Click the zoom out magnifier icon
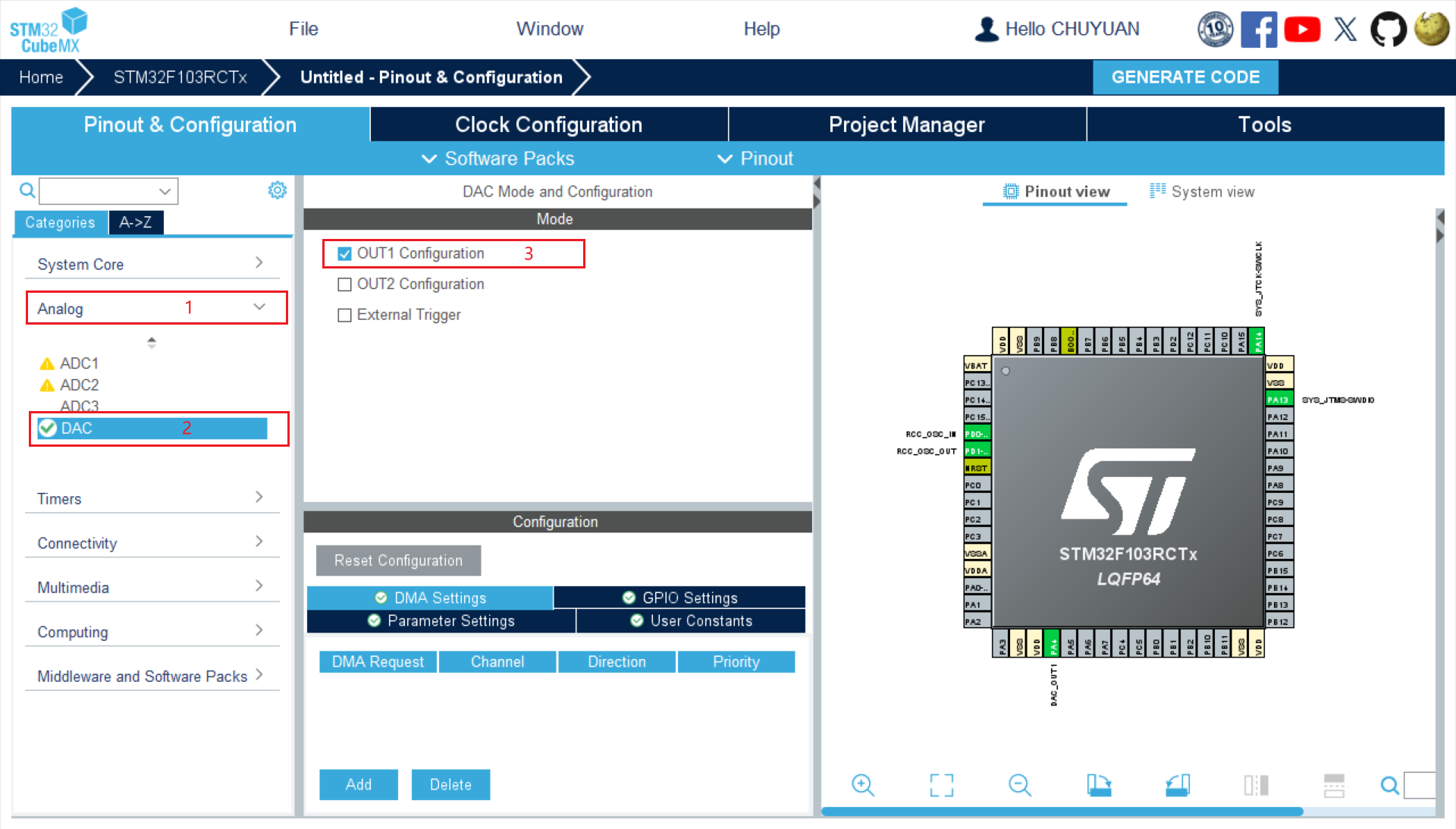 (x=1019, y=785)
